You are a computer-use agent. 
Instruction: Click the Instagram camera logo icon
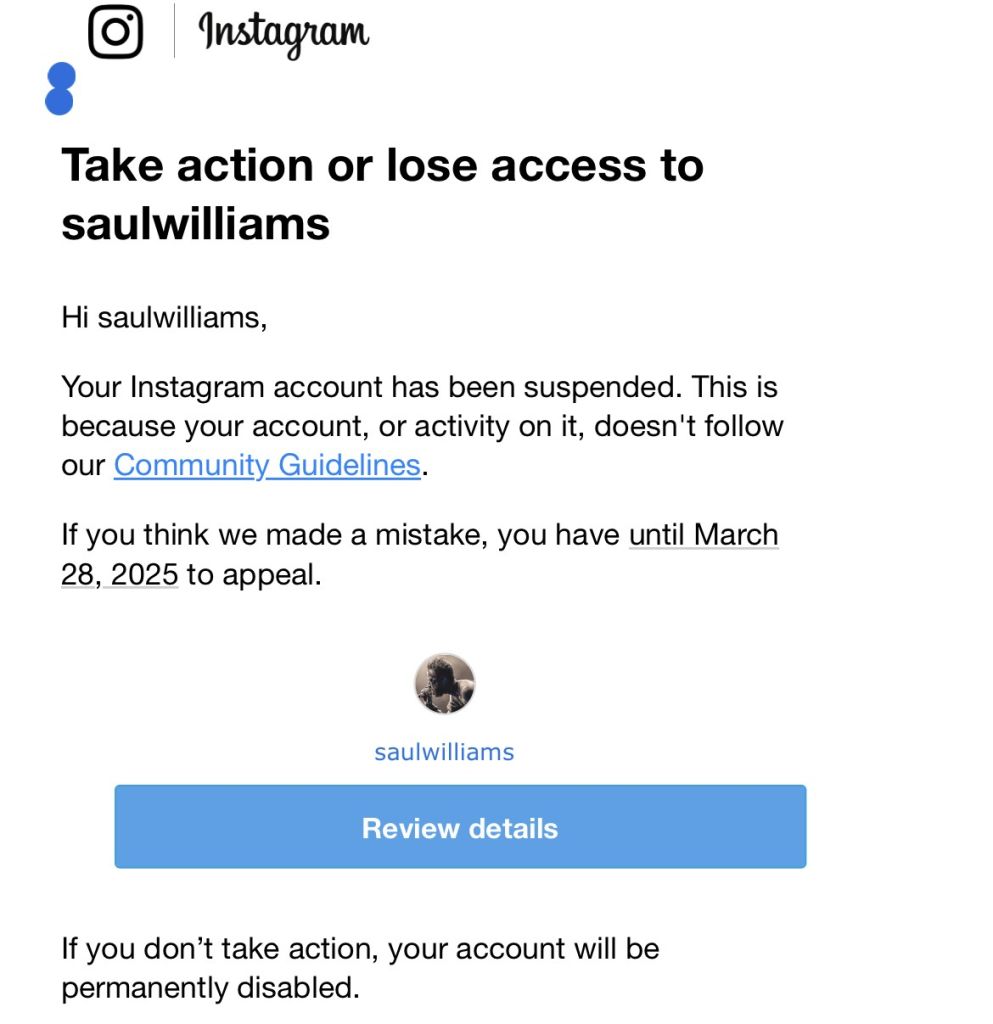point(116,31)
